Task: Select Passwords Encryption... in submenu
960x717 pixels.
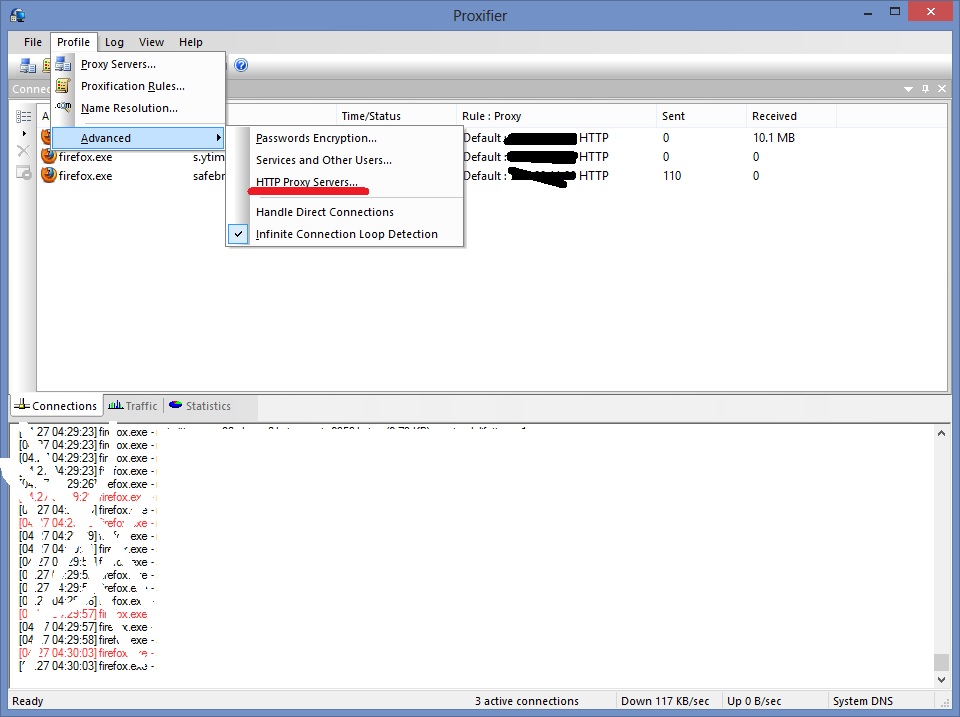Action: click(x=345, y=138)
